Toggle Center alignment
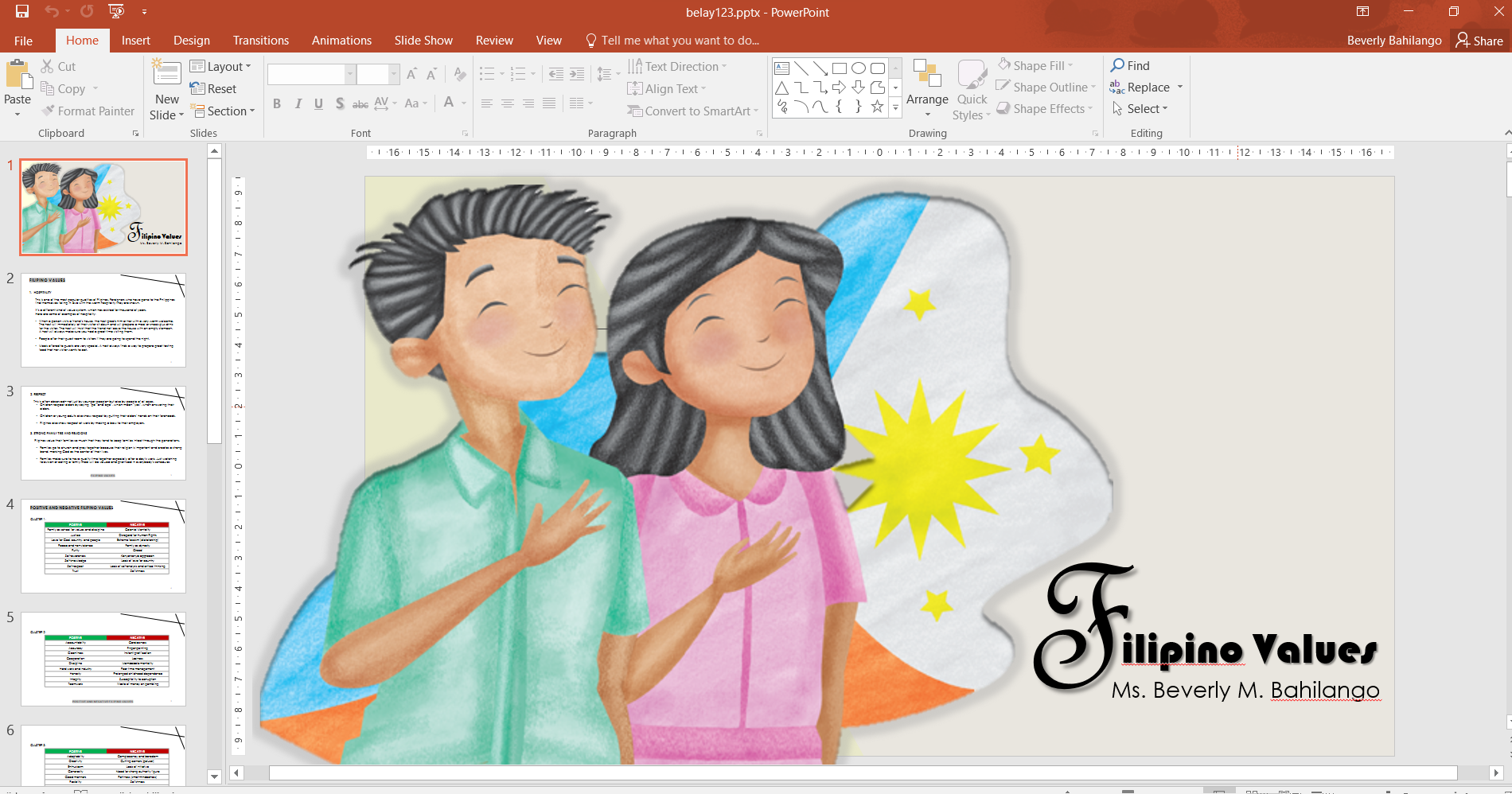Image resolution: width=1512 pixels, height=794 pixels. click(x=508, y=103)
